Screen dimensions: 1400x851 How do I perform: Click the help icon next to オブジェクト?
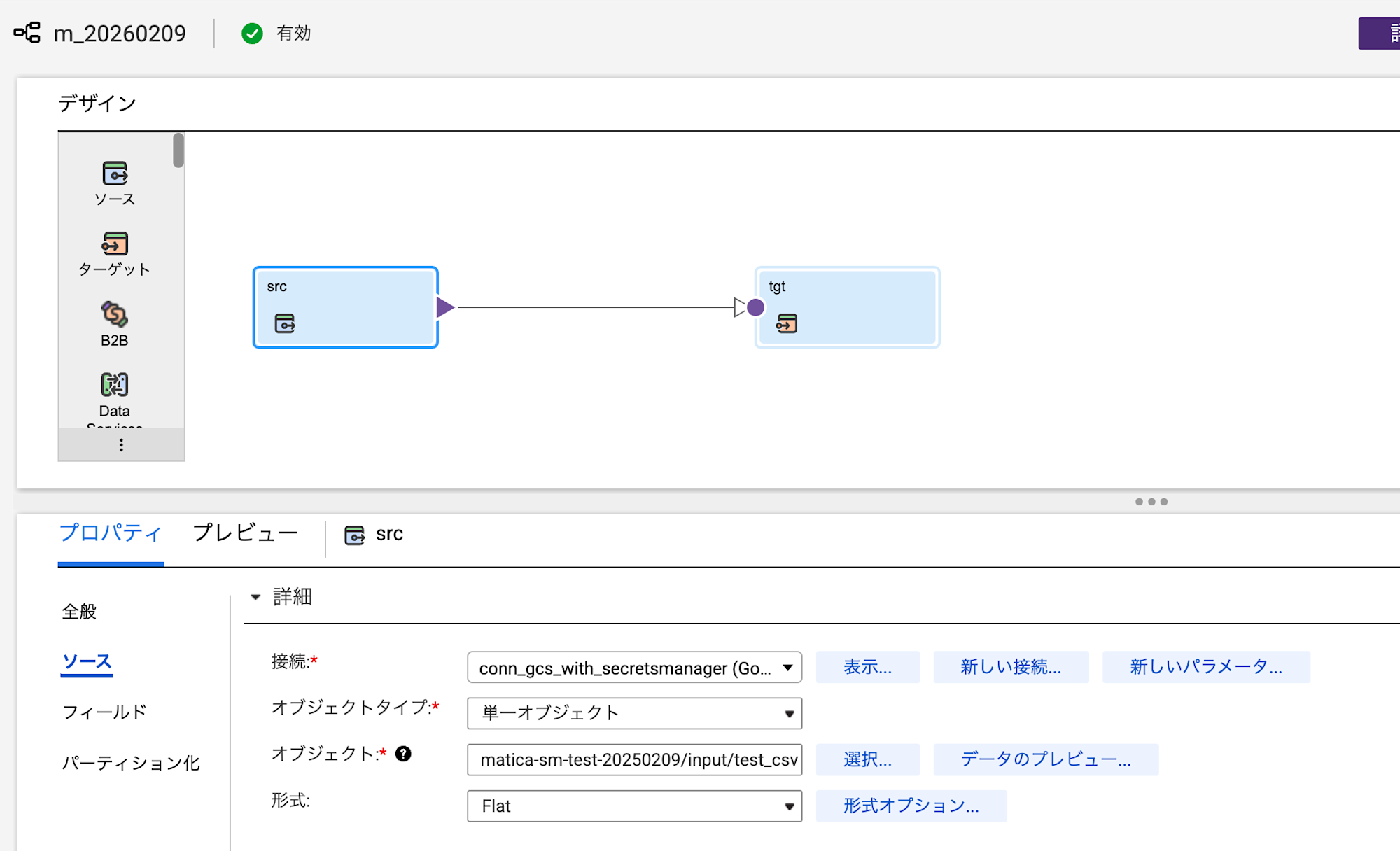[x=403, y=754]
